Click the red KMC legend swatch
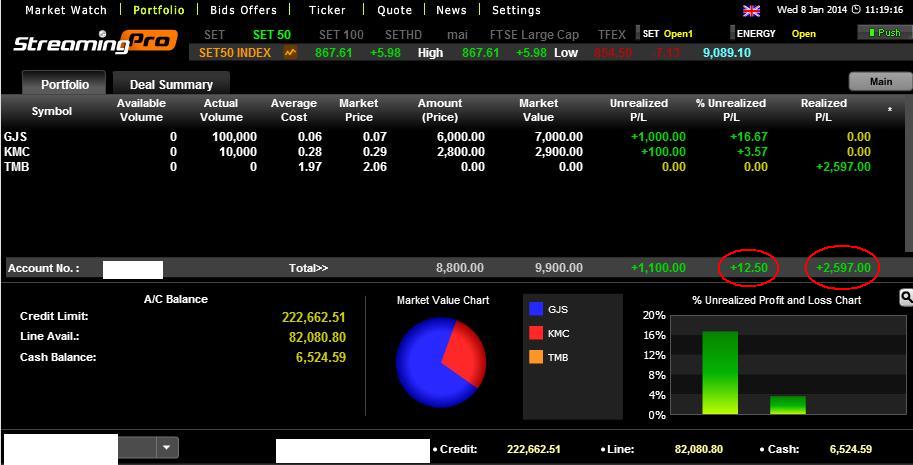The width and height of the screenshot is (913, 465). (x=536, y=333)
